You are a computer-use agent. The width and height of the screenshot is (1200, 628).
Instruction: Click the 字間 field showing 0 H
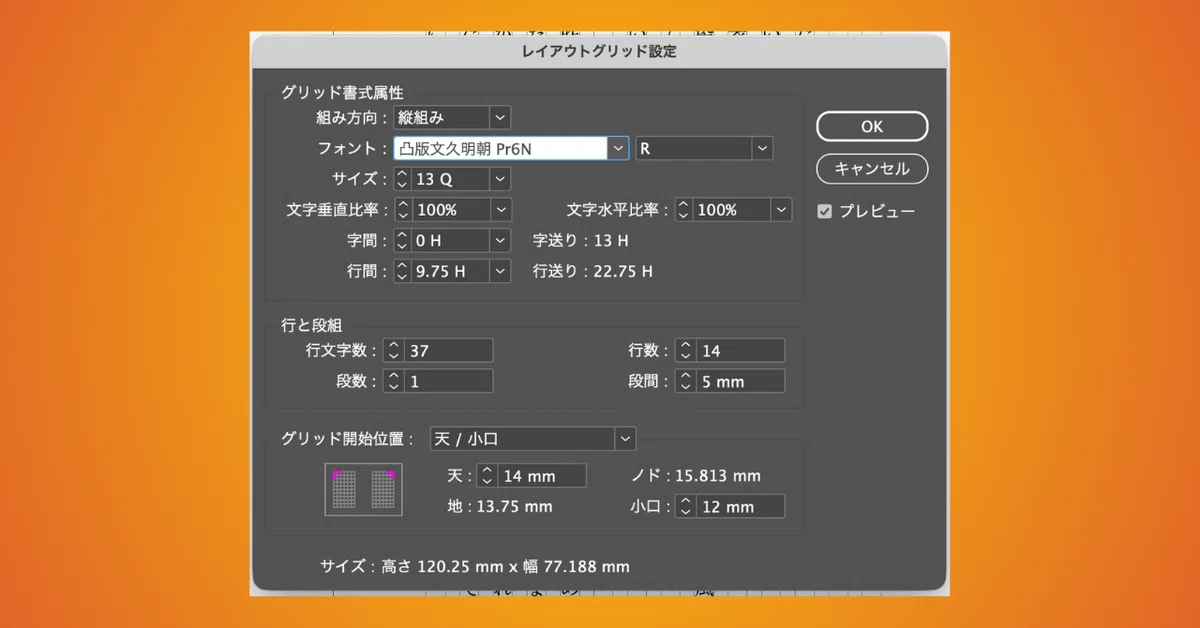450,240
